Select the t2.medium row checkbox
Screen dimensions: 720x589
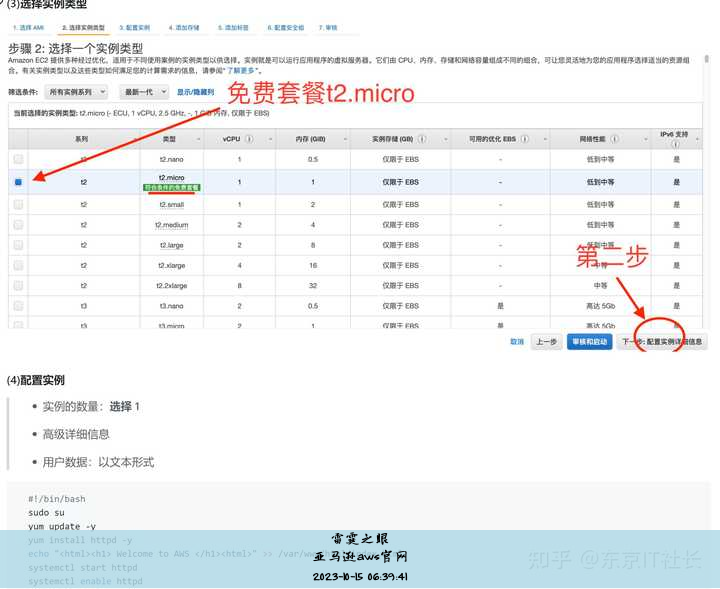(18, 224)
